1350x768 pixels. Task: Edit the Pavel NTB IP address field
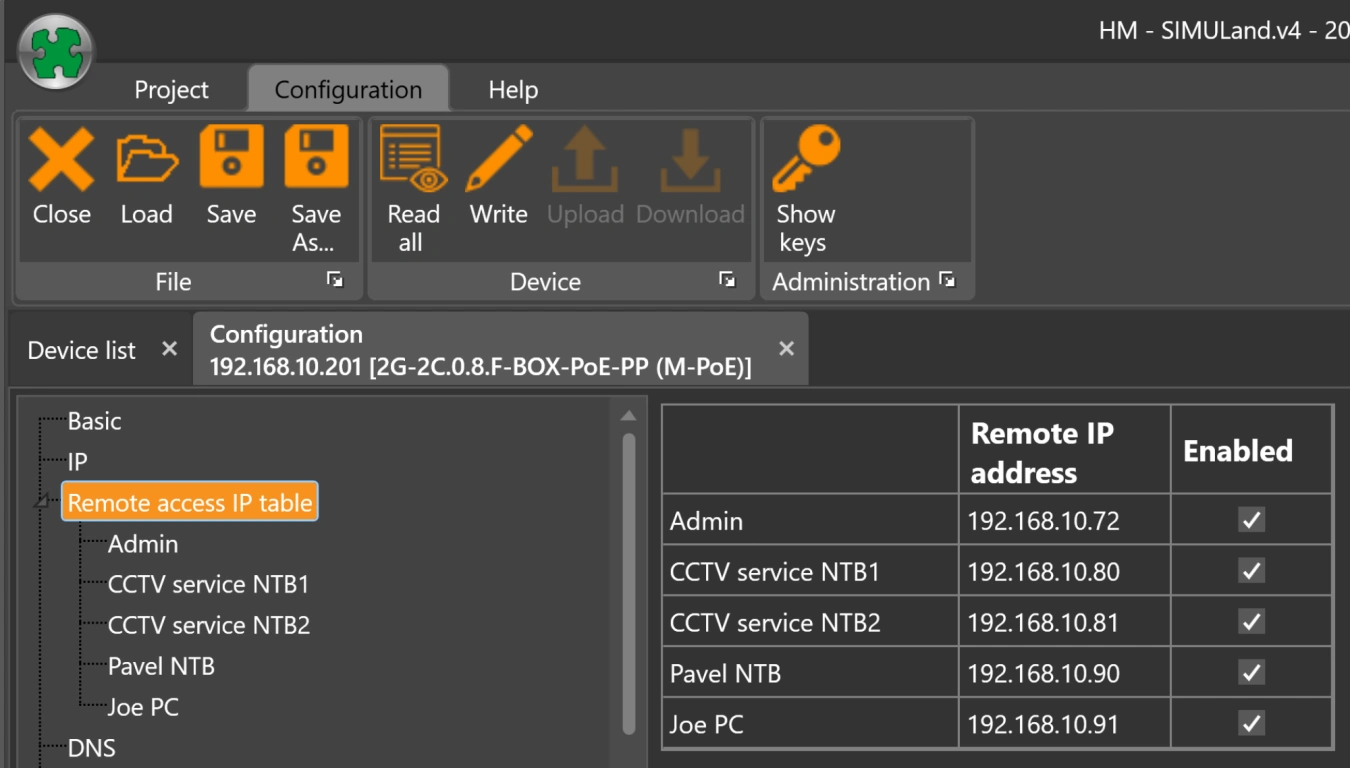tap(1062, 673)
